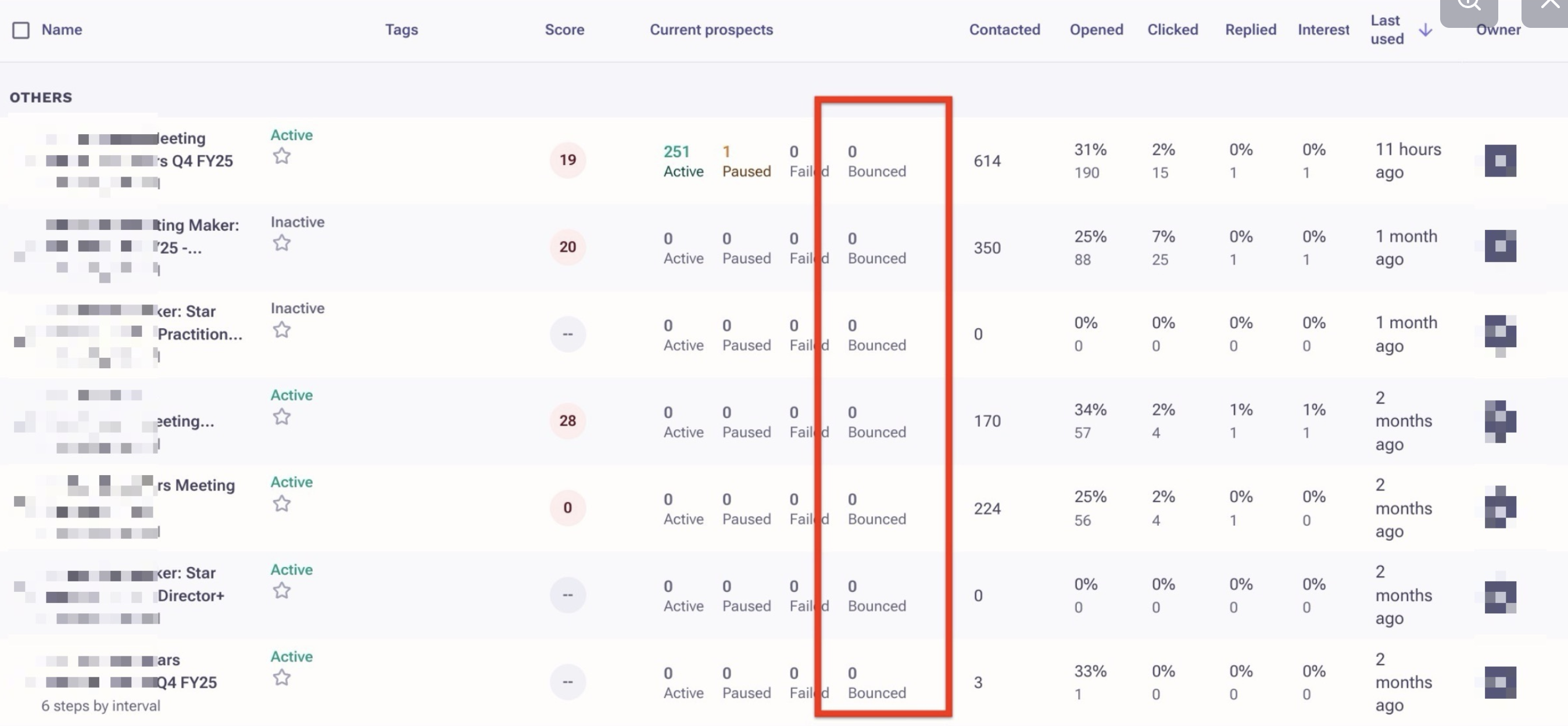Sort the list by Contacted column
The image size is (1568, 726).
[x=1004, y=30]
